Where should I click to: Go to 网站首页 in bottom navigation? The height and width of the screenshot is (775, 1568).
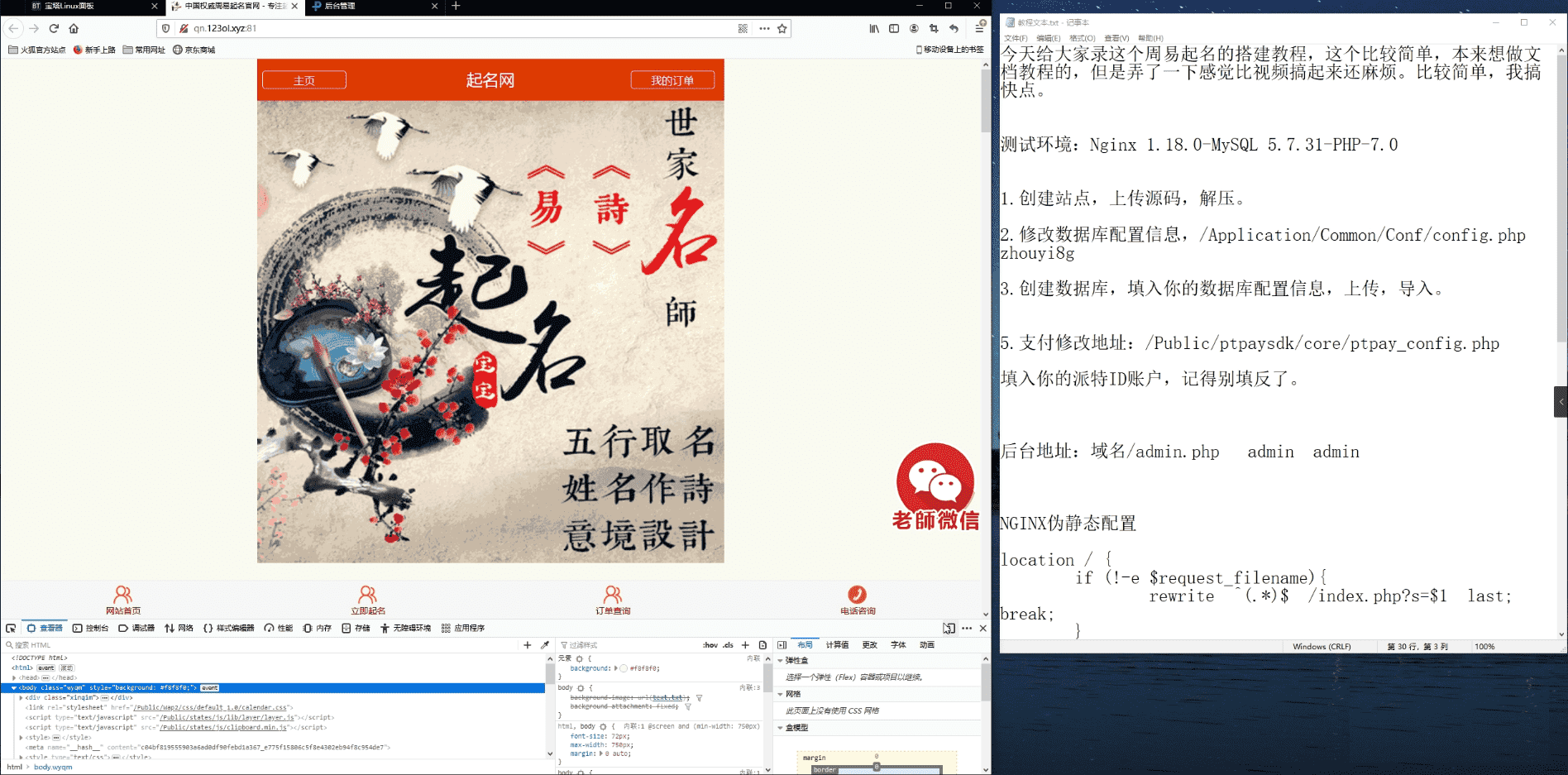point(123,600)
